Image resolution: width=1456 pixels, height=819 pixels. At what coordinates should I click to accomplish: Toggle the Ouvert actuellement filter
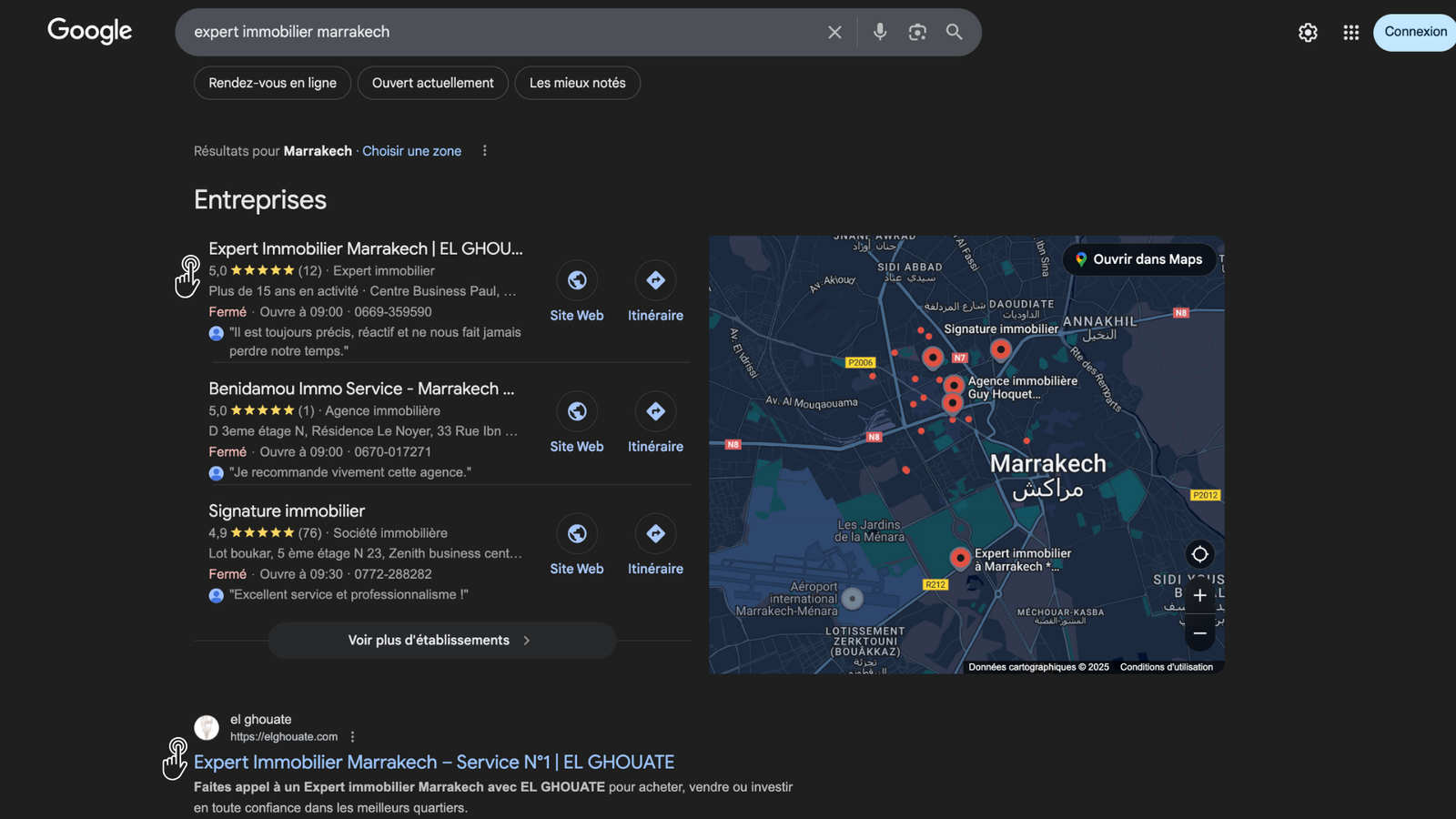pyautogui.click(x=432, y=83)
